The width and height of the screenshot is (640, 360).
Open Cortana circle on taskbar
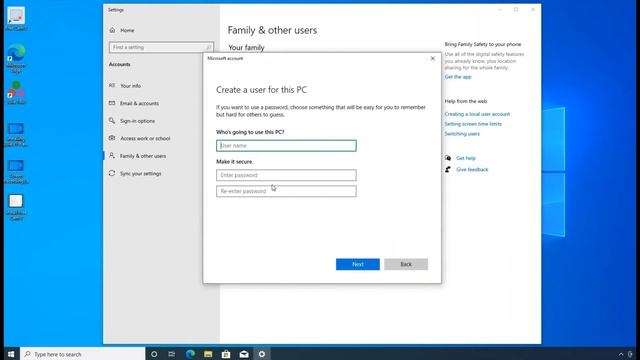[x=154, y=354]
